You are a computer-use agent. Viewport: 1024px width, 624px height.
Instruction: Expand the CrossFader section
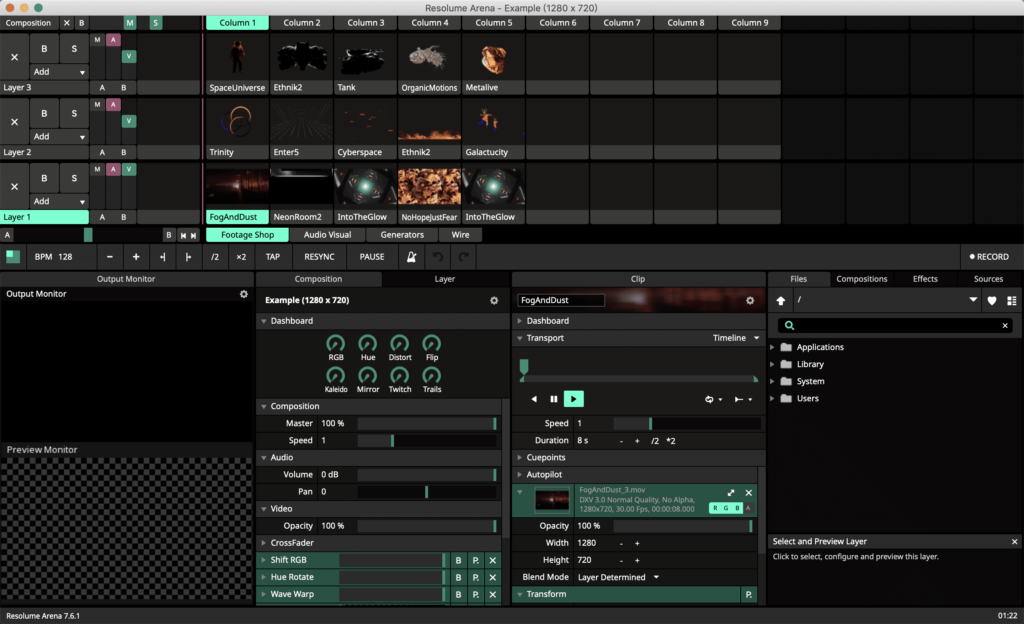point(264,543)
